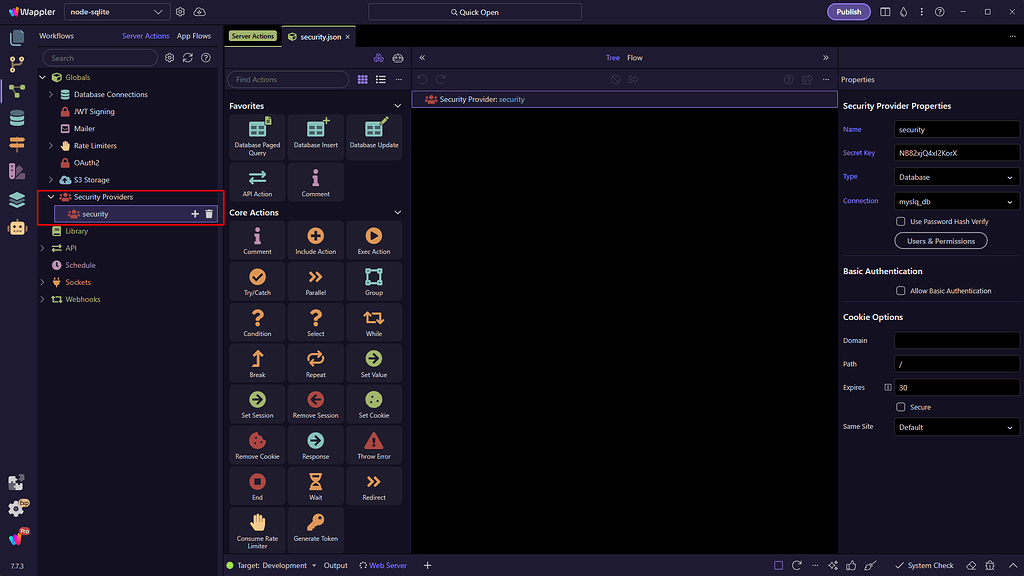The image size is (1024, 576).
Task: Click the Publish button
Action: 848,12
